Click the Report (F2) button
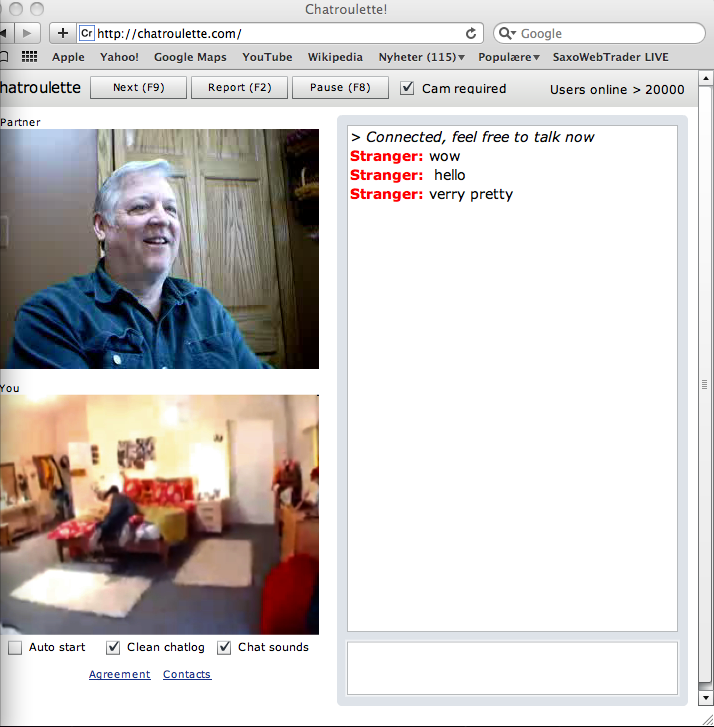Image resolution: width=714 pixels, height=727 pixels. pos(240,88)
